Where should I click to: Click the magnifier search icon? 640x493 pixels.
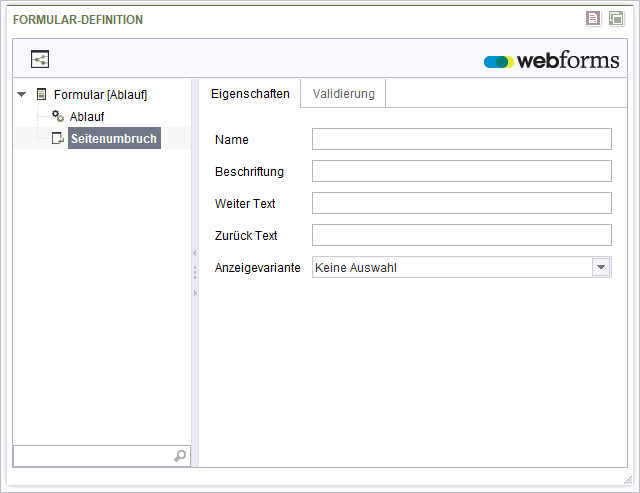coord(180,456)
